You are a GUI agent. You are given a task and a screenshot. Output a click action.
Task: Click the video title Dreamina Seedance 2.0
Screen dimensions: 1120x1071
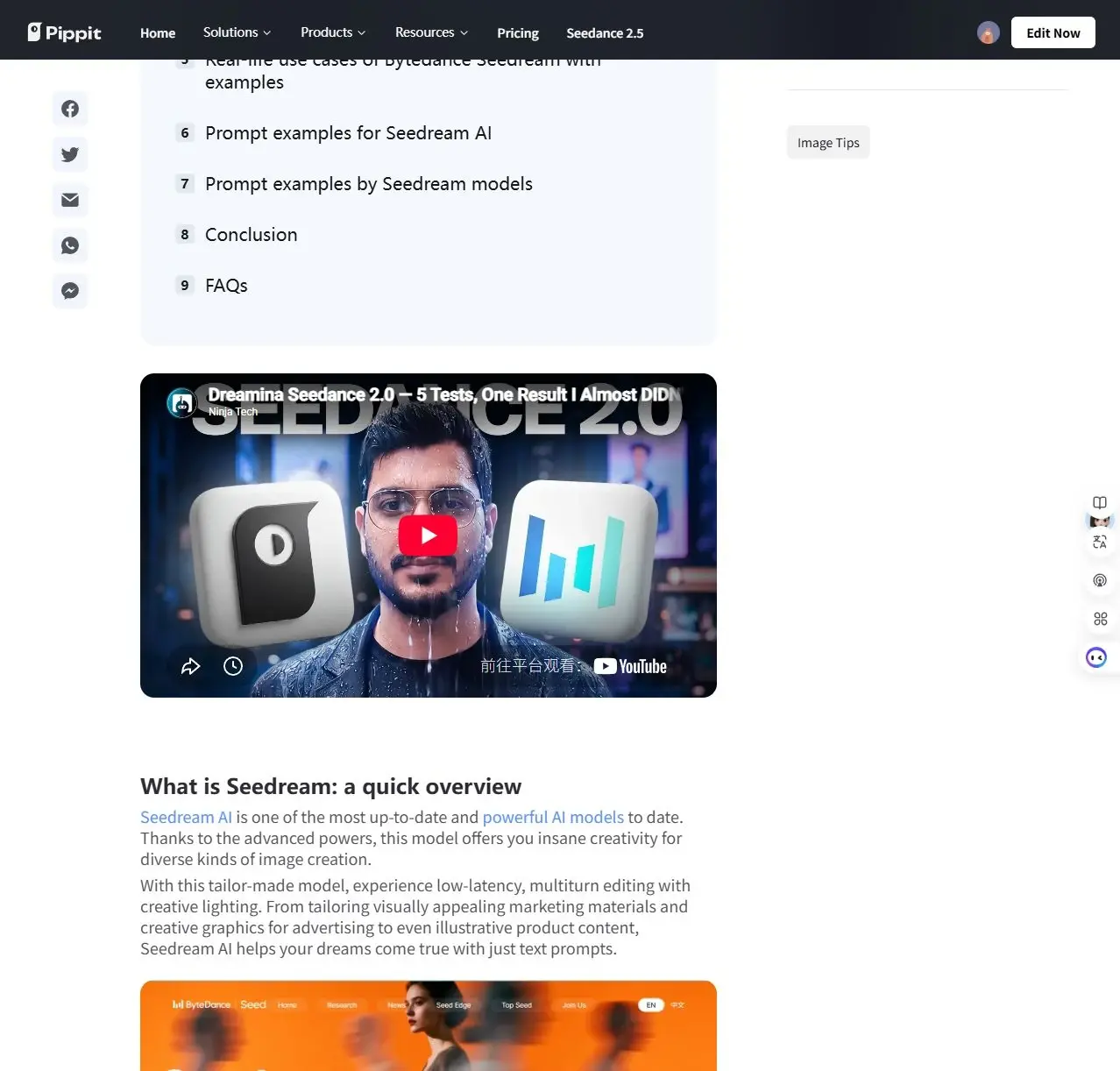(444, 394)
